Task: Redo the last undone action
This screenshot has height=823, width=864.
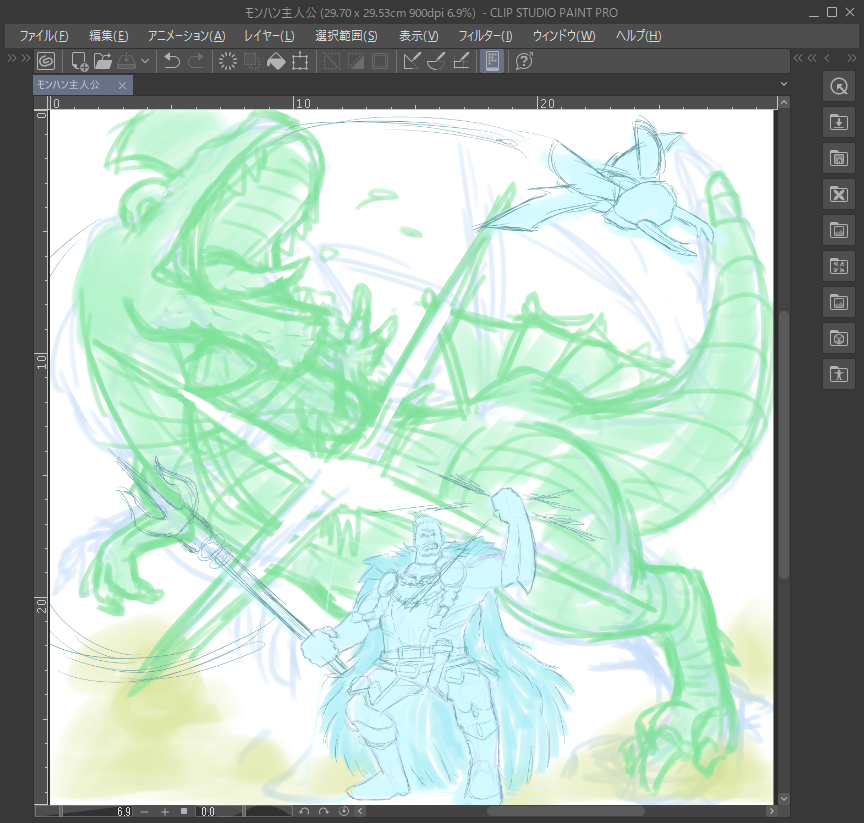Action: (x=196, y=61)
